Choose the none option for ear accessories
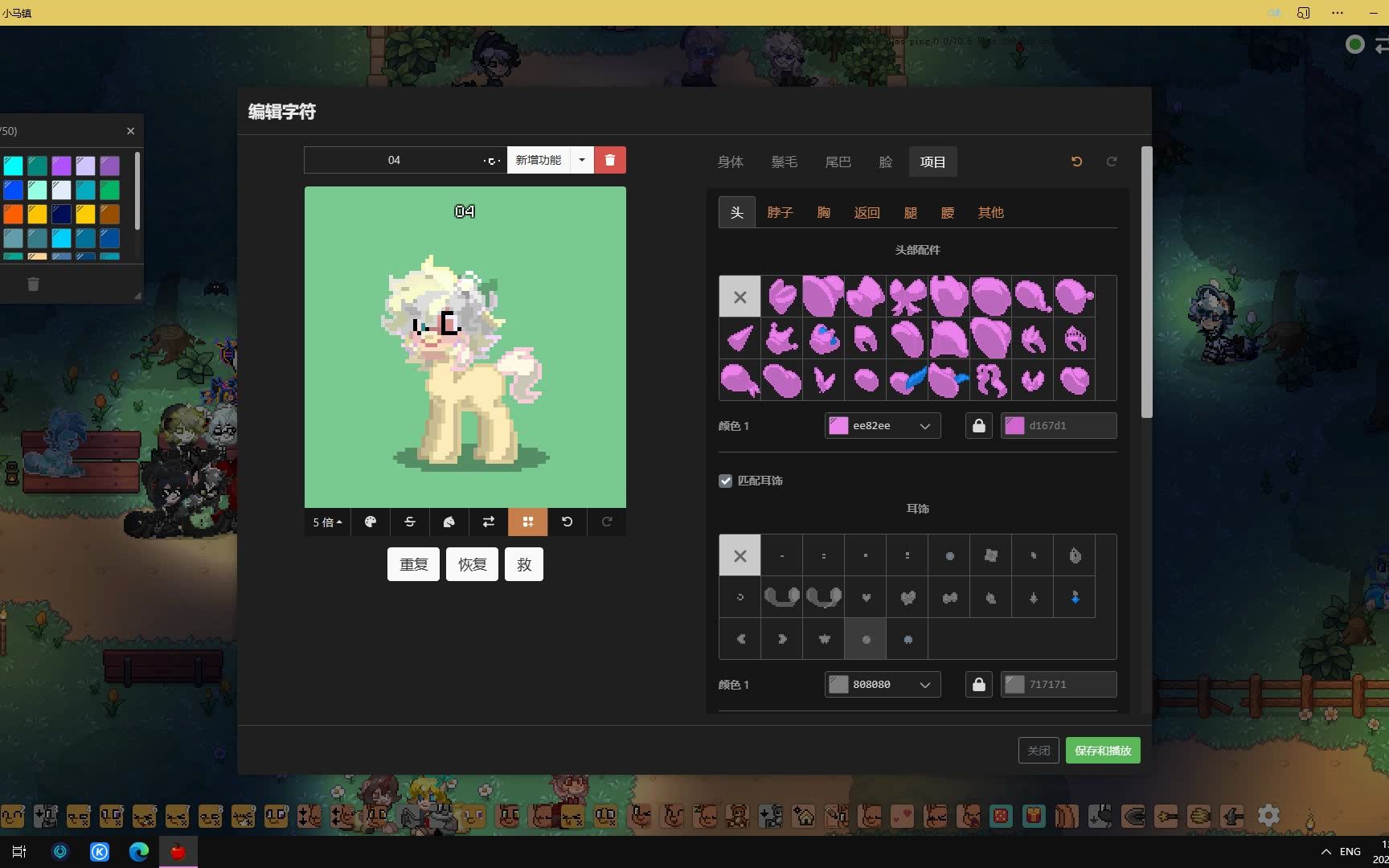Screen dimensions: 1389x868 pos(740,555)
